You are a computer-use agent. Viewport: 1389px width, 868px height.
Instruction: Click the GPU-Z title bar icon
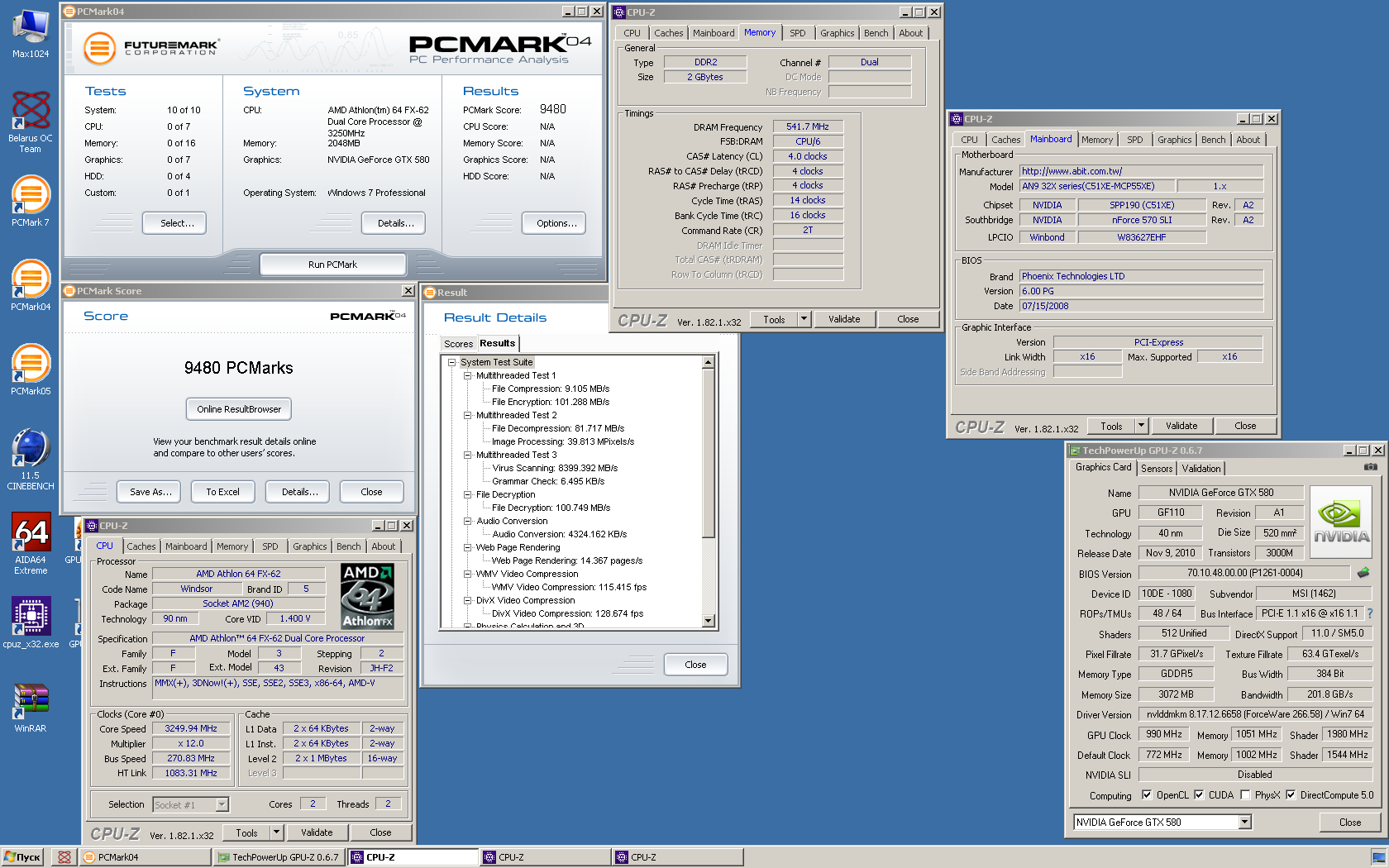1075,451
